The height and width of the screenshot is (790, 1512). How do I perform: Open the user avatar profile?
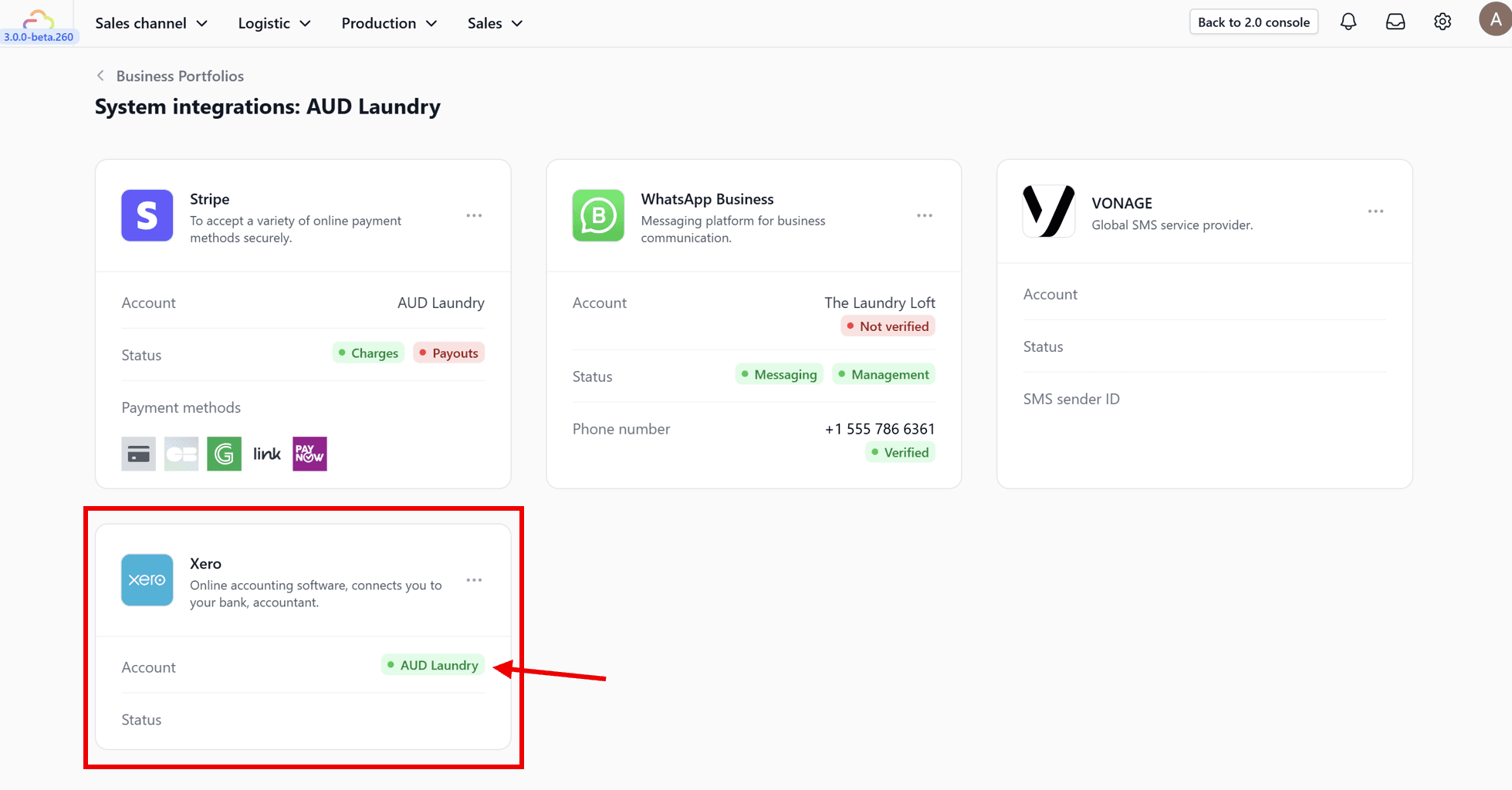[1494, 20]
